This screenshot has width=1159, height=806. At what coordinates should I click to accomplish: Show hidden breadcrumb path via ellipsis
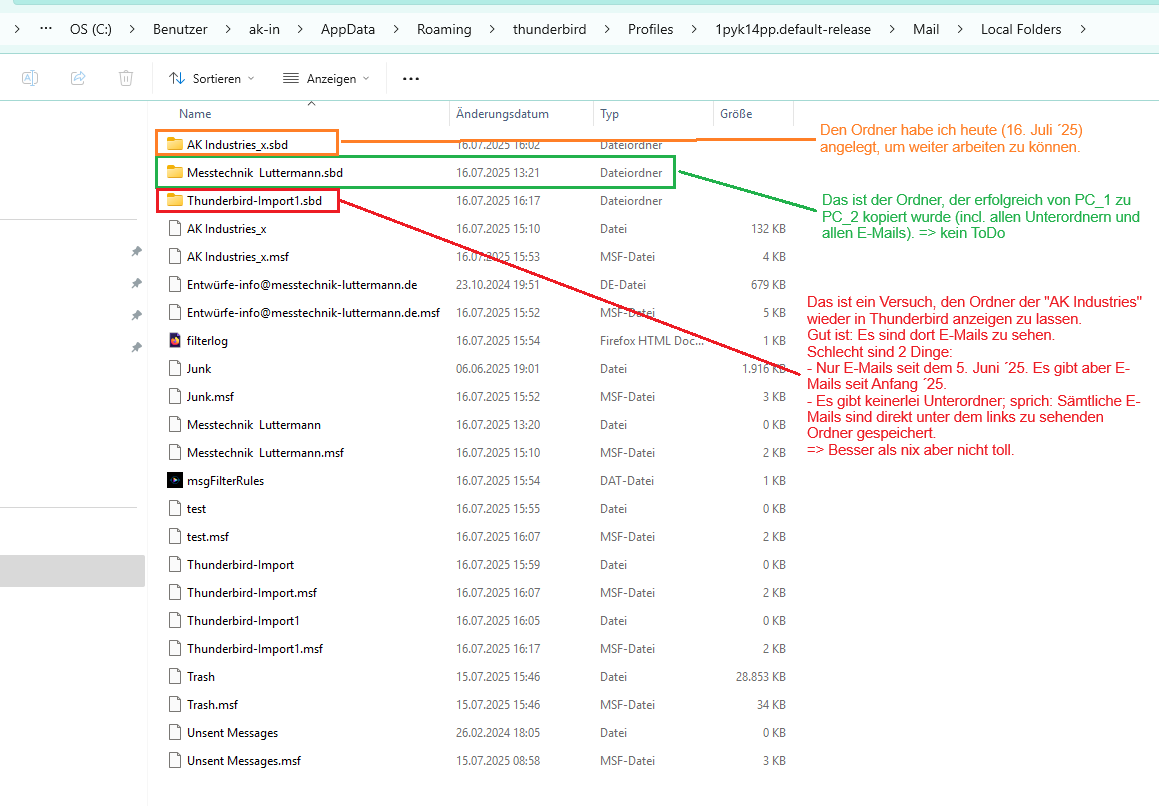pyautogui.click(x=46, y=29)
